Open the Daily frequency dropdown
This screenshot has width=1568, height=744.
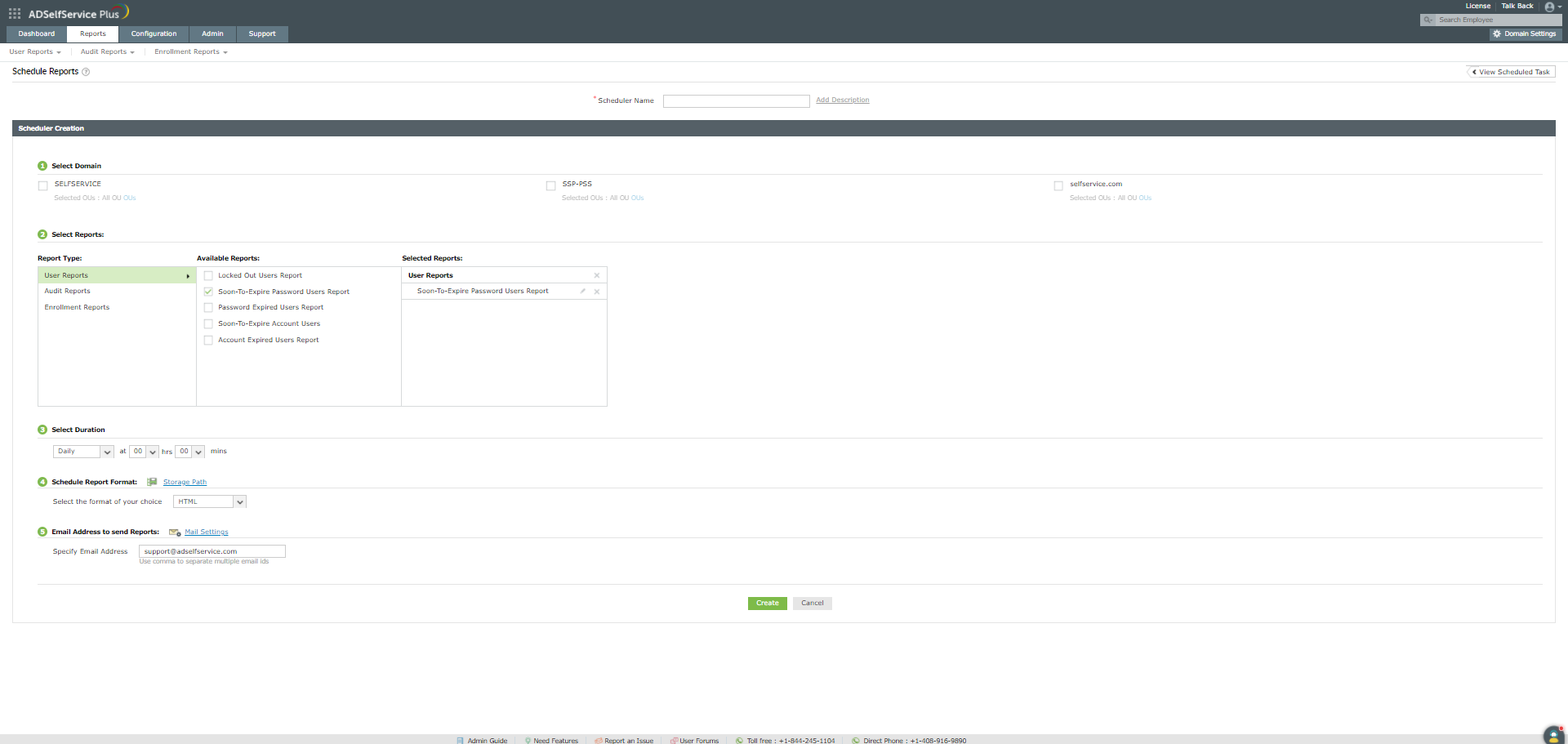(83, 452)
